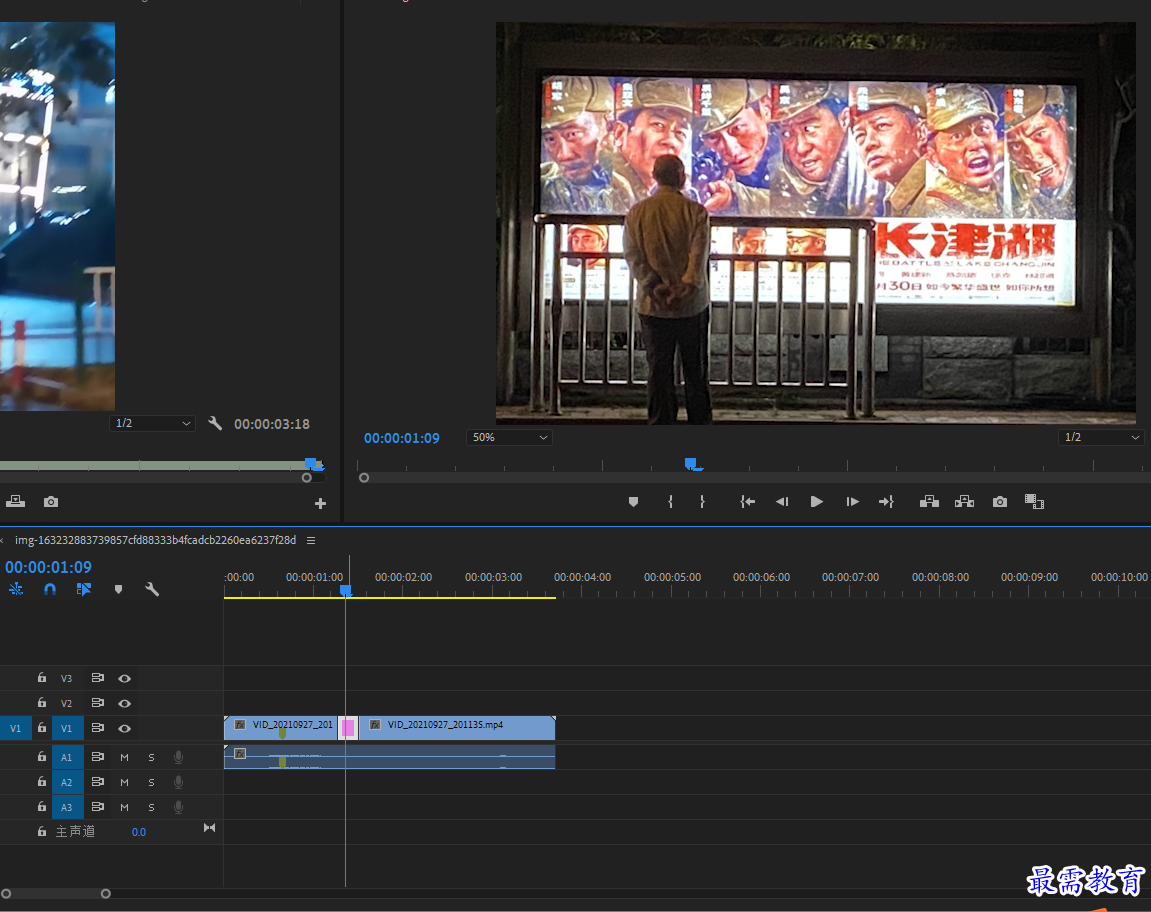Open program monitor zoom dropdown 50%
The height and width of the screenshot is (912, 1151).
coord(509,437)
